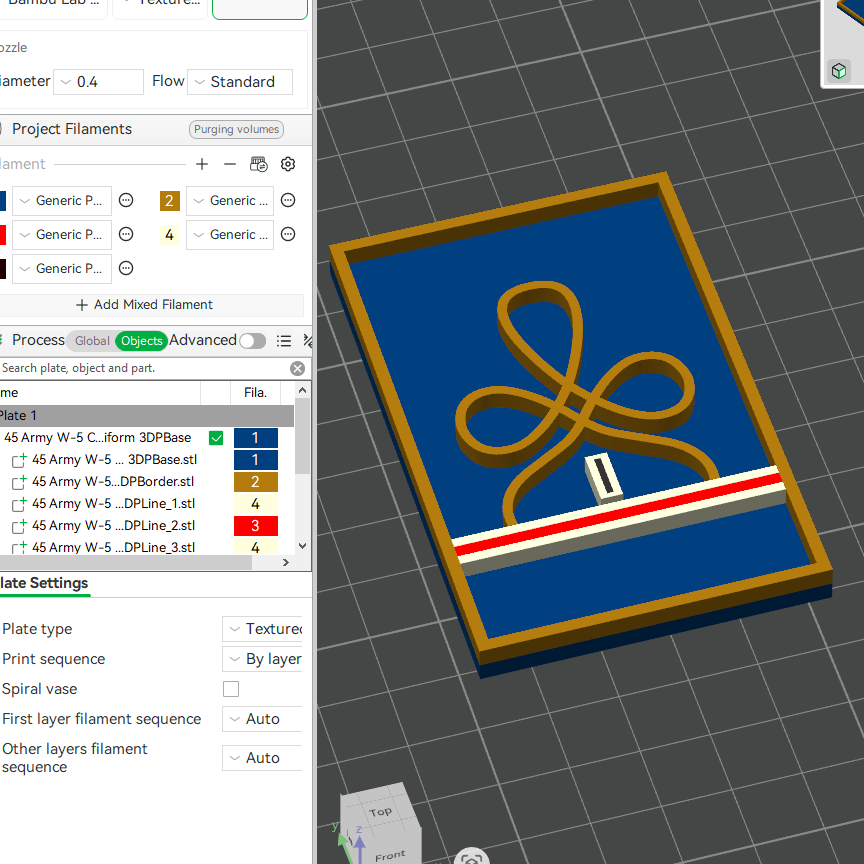Sync filaments with AMS icon

point(258,164)
